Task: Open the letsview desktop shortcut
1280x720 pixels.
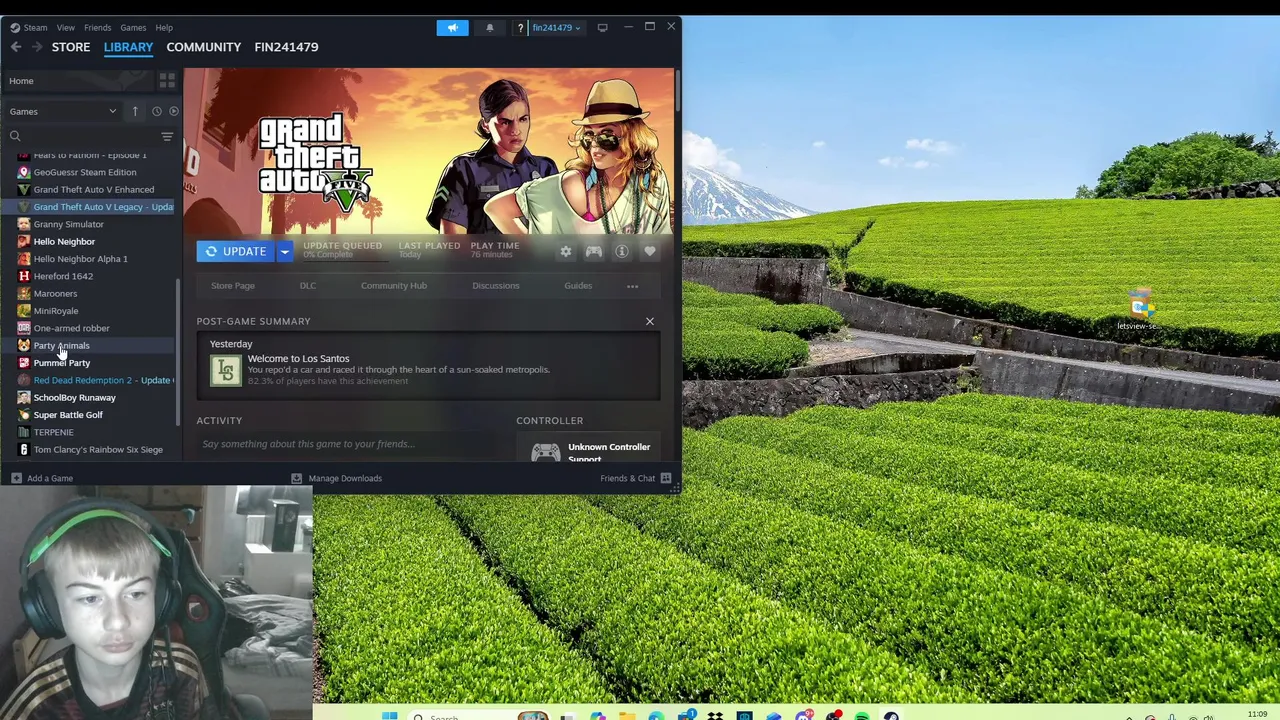Action: tap(1139, 311)
